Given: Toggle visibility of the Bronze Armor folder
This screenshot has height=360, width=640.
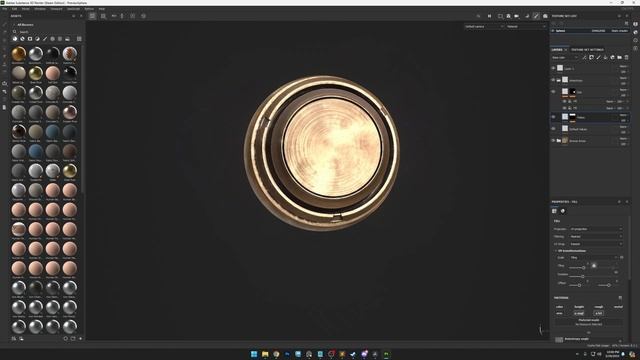Looking at the screenshot, I should tap(553, 140).
